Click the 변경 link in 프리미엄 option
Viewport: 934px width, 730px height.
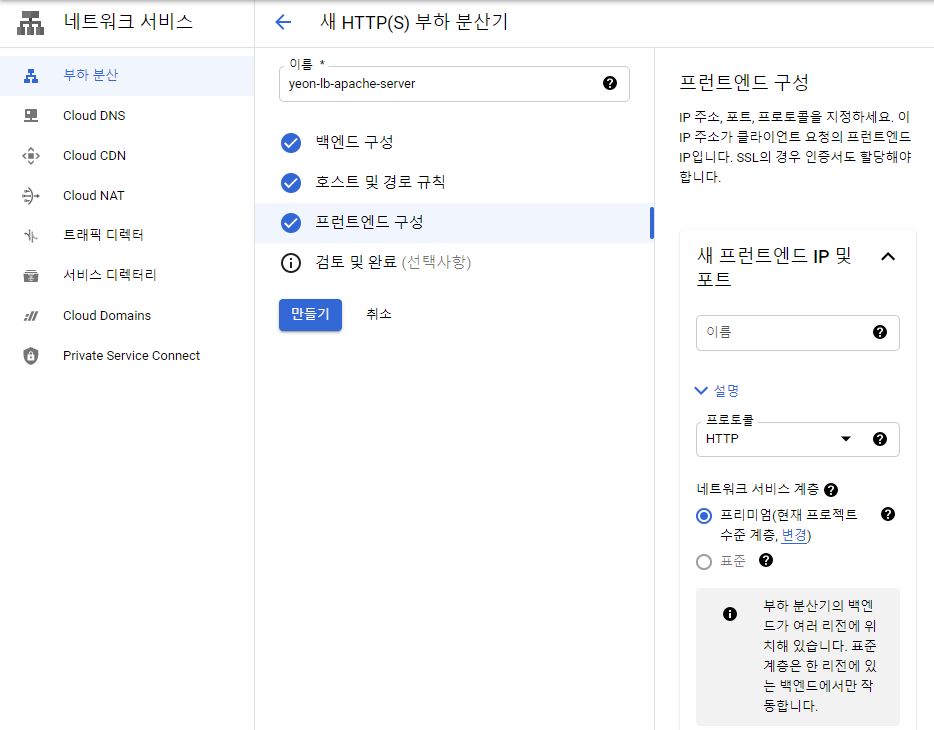(794, 535)
